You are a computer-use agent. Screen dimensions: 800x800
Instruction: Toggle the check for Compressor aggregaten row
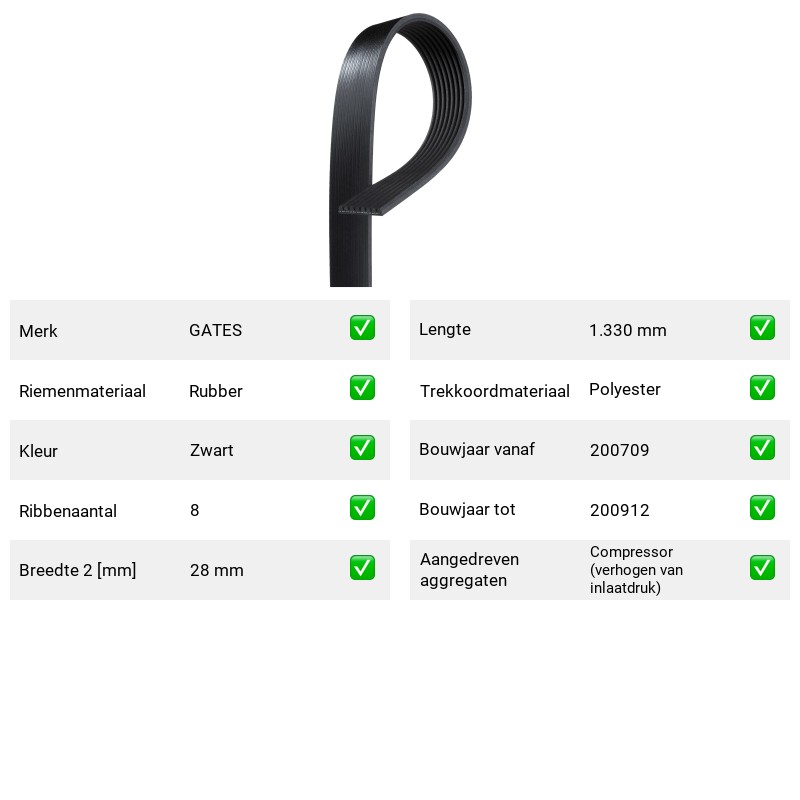762,568
